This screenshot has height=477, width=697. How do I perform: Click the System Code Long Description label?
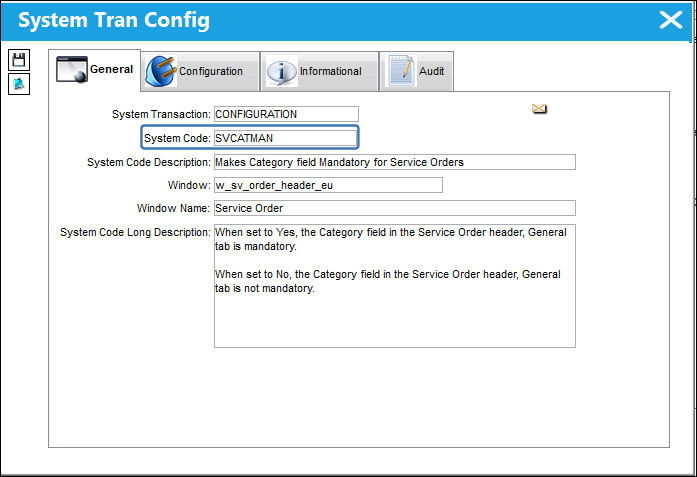coord(135,232)
